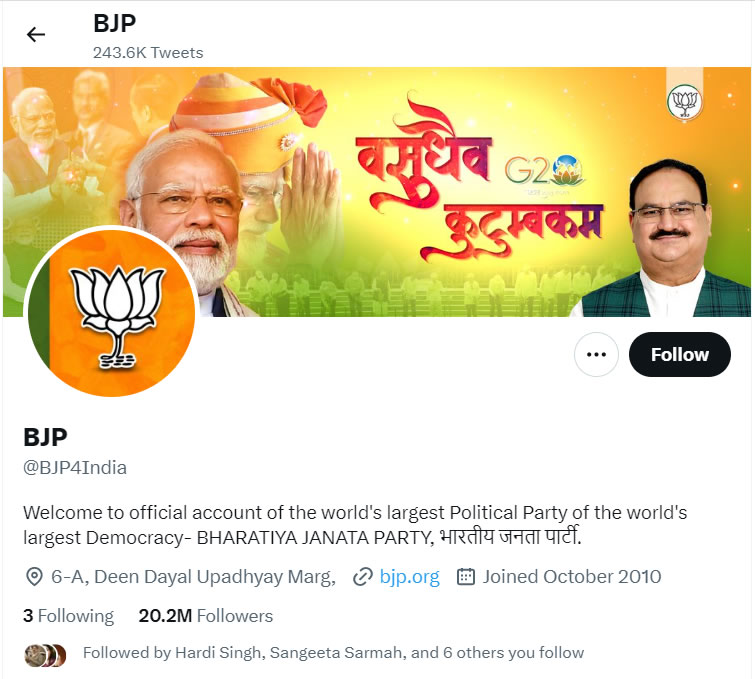Image resolution: width=755 pixels, height=679 pixels.
Task: Follow the BJP account
Action: [679, 354]
